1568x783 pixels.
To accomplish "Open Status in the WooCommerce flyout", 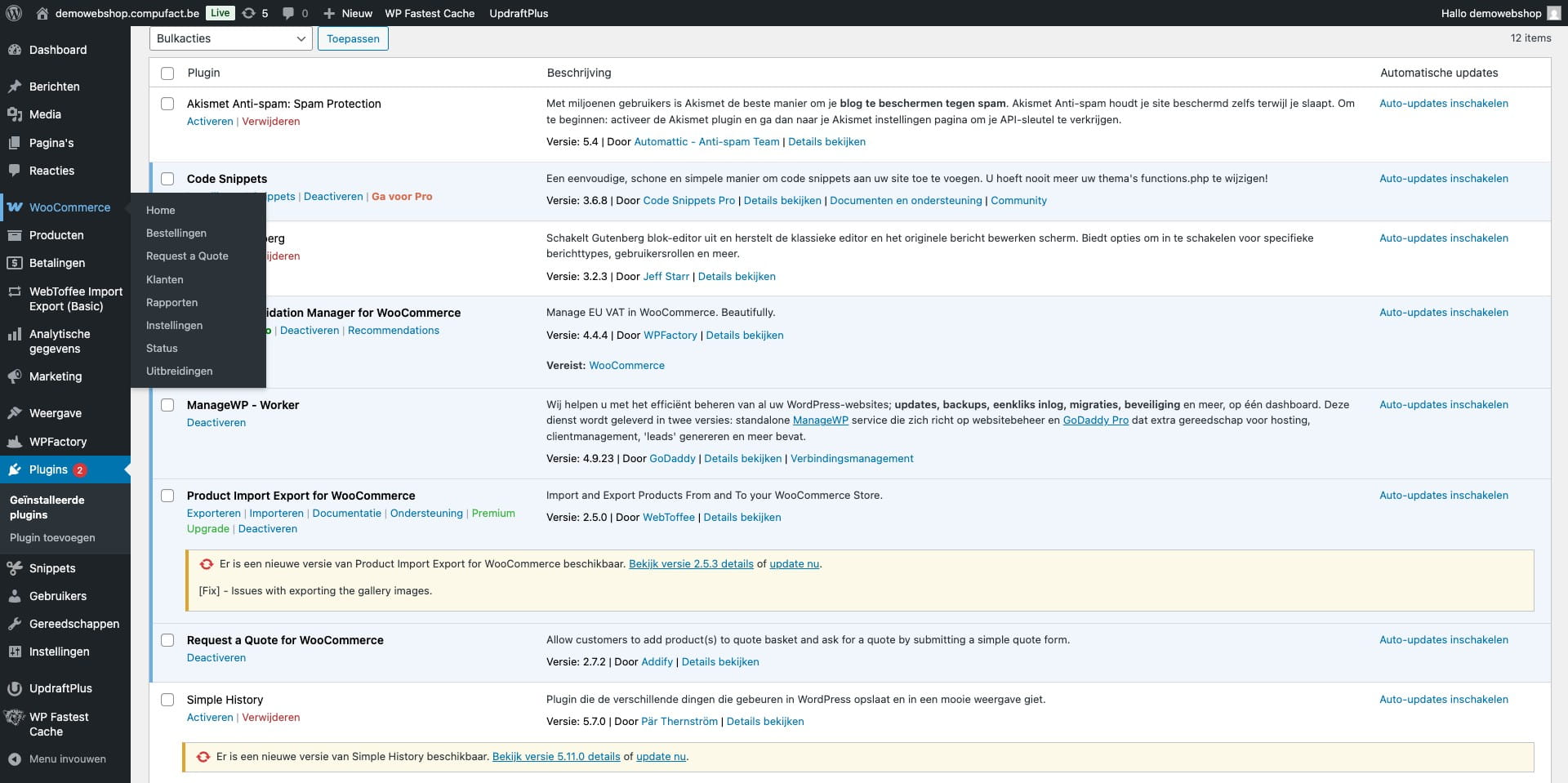I will [x=162, y=348].
